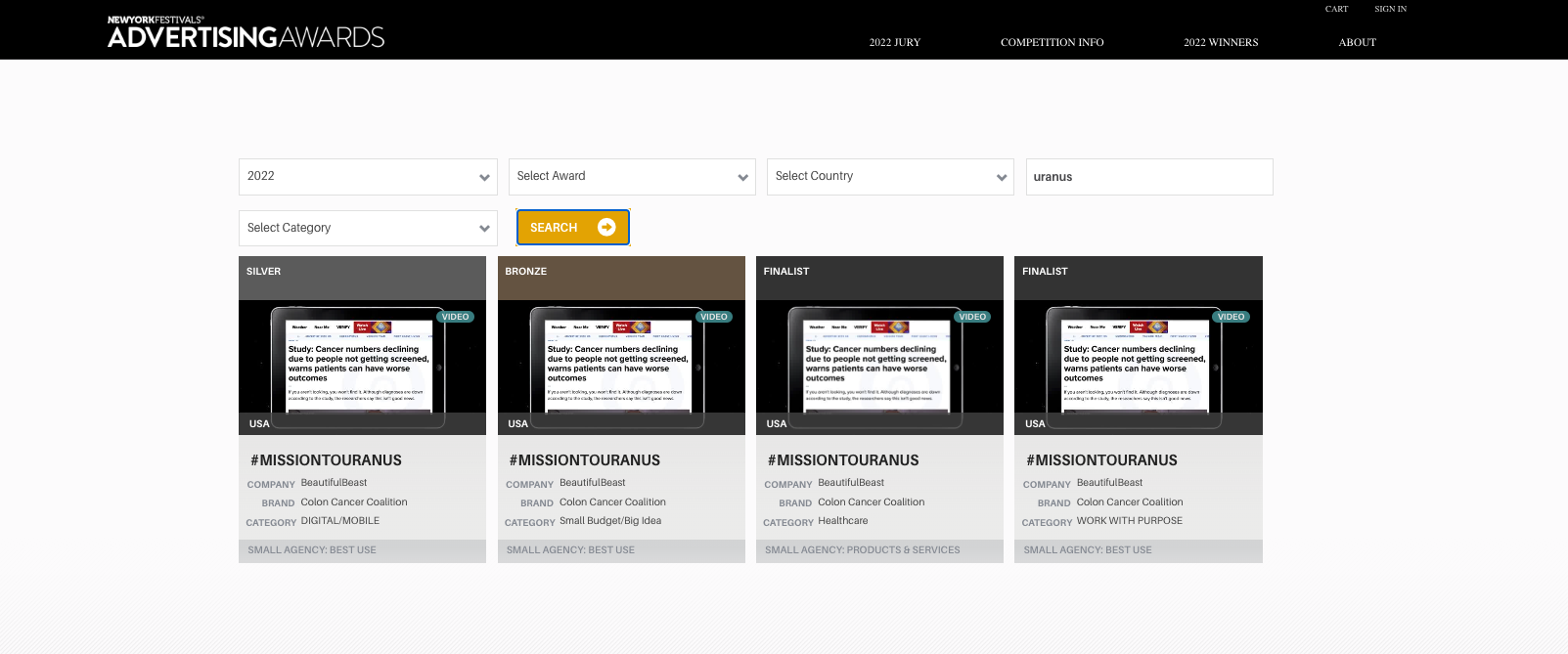Viewport: 1568px width, 654px height.
Task: Click the VIDEO badge on the Work With Purpose card
Action: pyautogui.click(x=1231, y=317)
